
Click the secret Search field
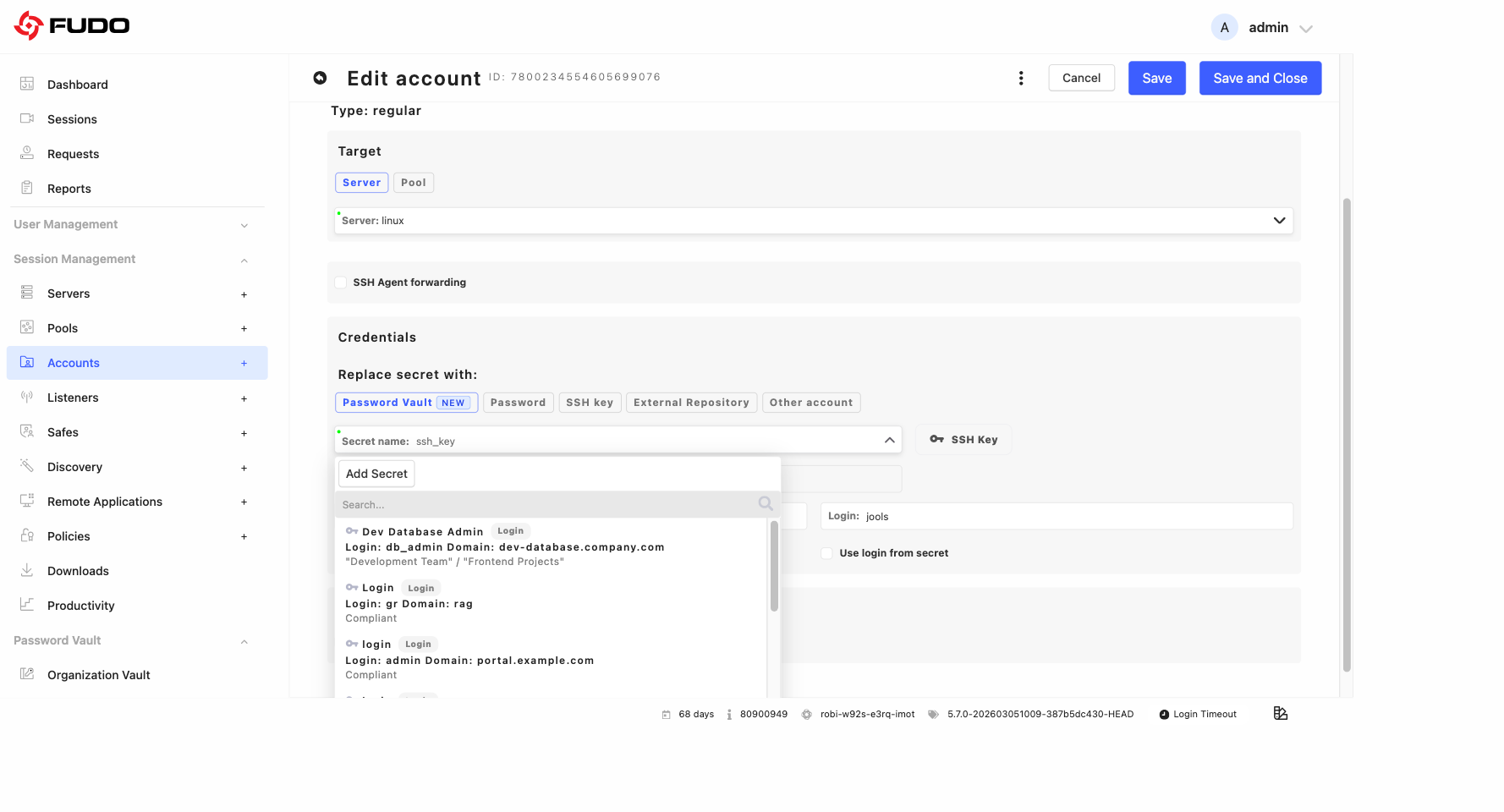click(557, 504)
